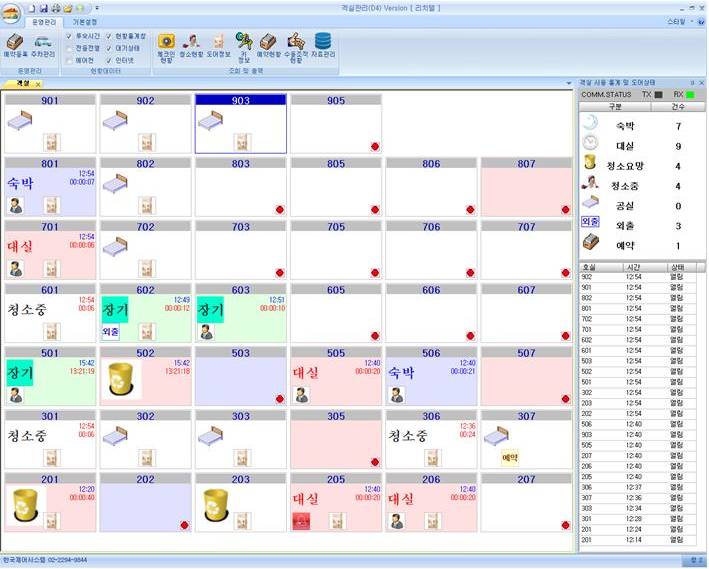The width and height of the screenshot is (709, 569).
Task: Enable the 전송전열 checkbox
Action: click(x=68, y=47)
